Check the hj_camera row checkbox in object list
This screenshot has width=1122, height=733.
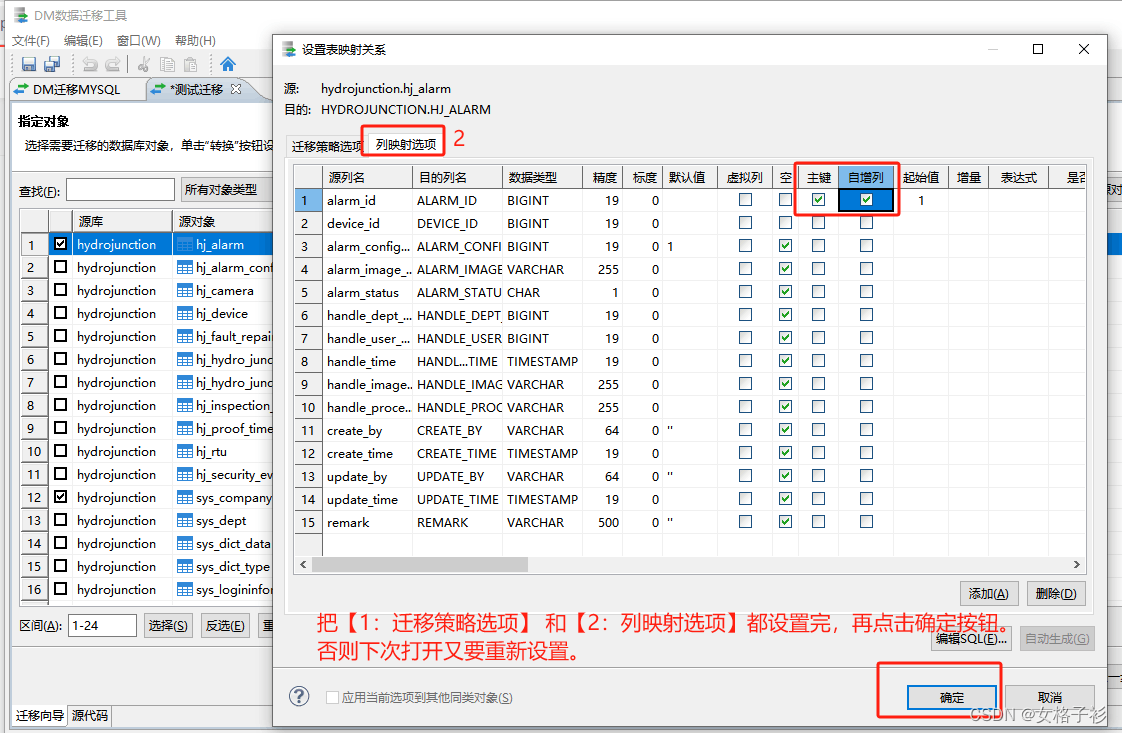[x=61, y=290]
